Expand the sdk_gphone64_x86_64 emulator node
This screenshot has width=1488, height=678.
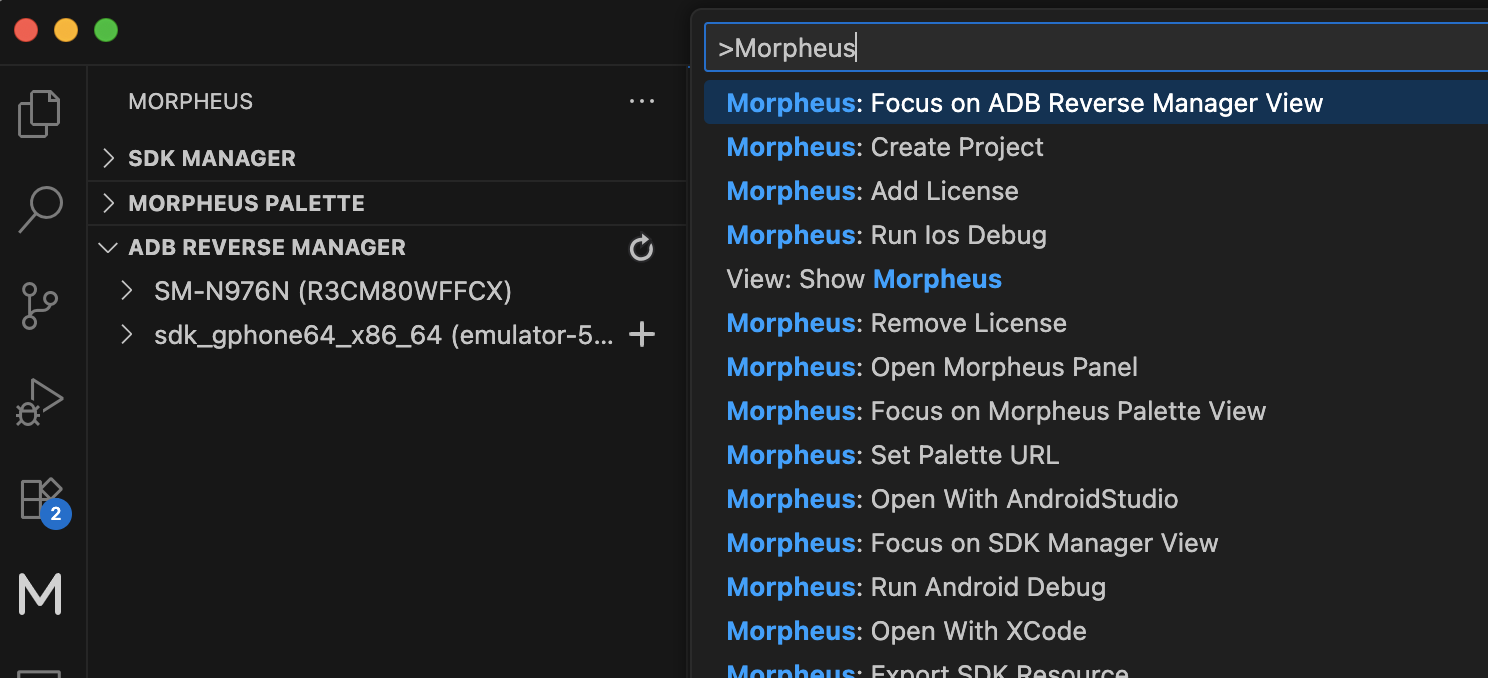click(x=127, y=335)
